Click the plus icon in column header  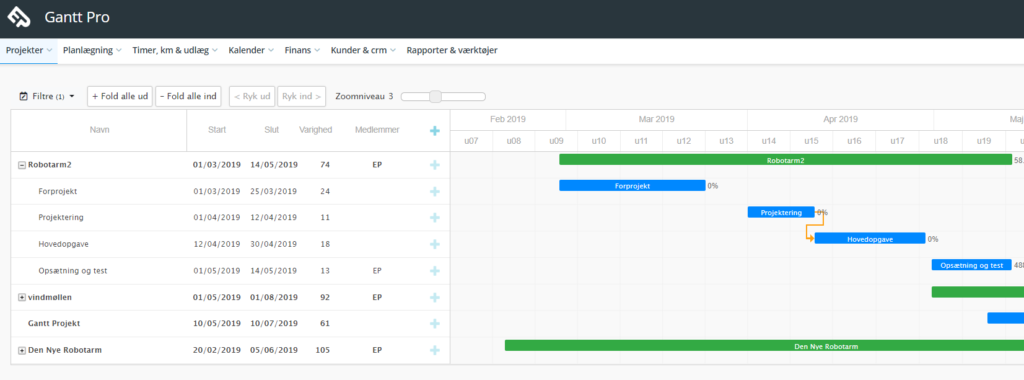coord(435,131)
